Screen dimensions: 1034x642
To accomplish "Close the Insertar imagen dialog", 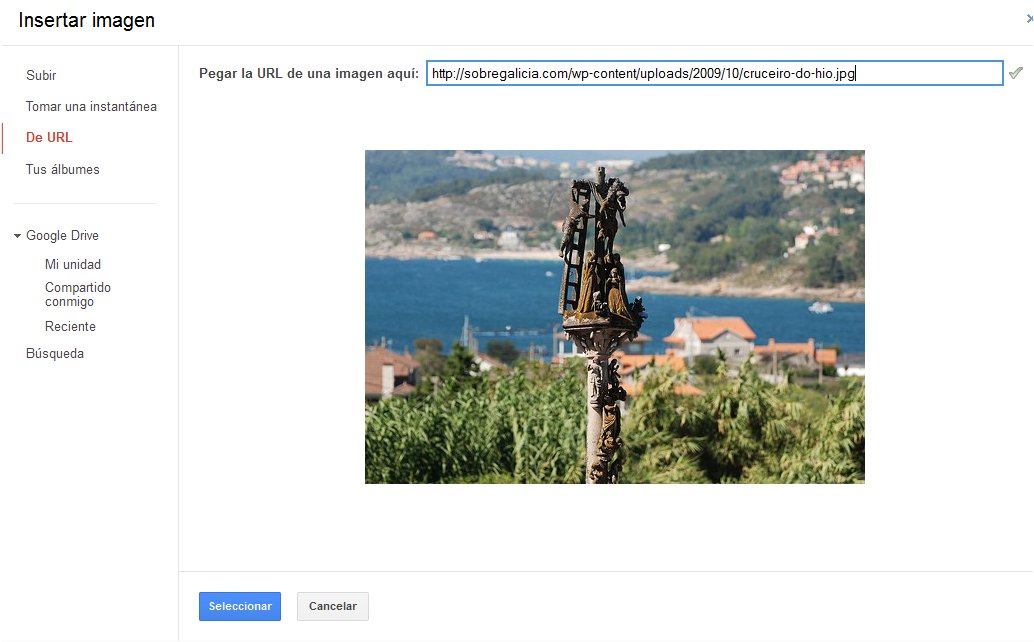I will tap(1030, 20).
